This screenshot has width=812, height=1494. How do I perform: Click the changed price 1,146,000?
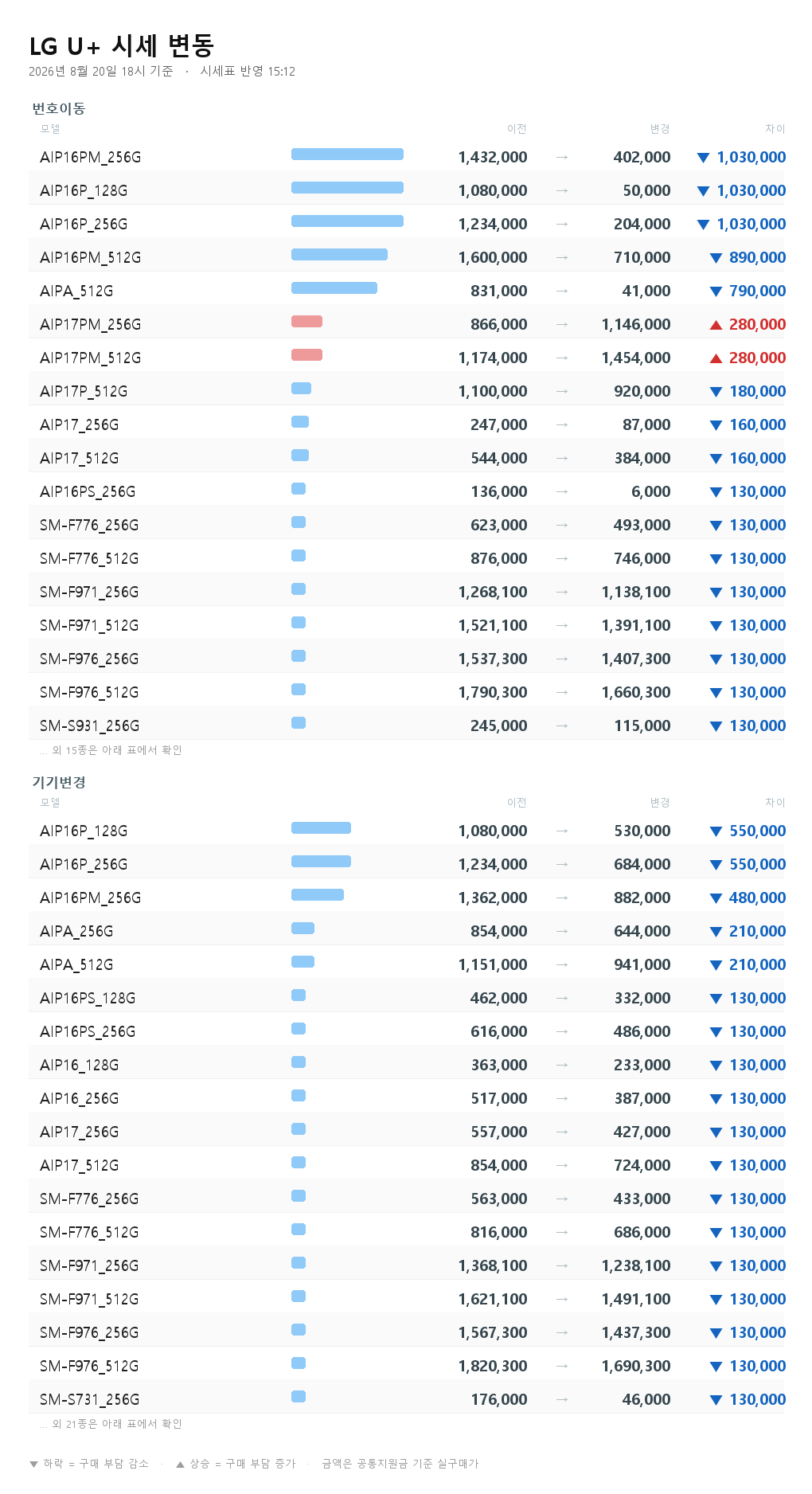click(636, 325)
